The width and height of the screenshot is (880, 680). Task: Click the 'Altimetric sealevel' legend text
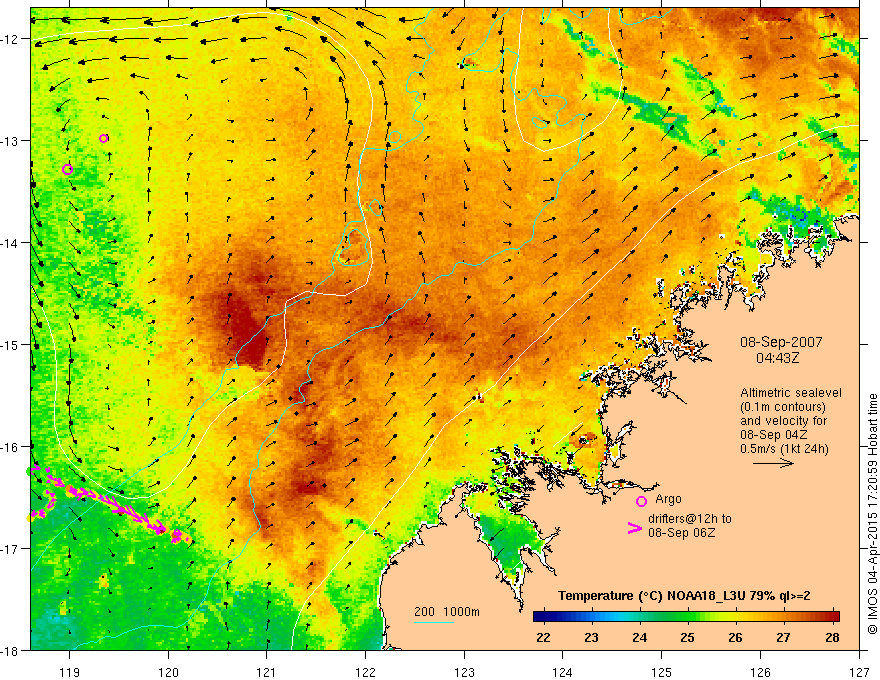click(x=791, y=393)
